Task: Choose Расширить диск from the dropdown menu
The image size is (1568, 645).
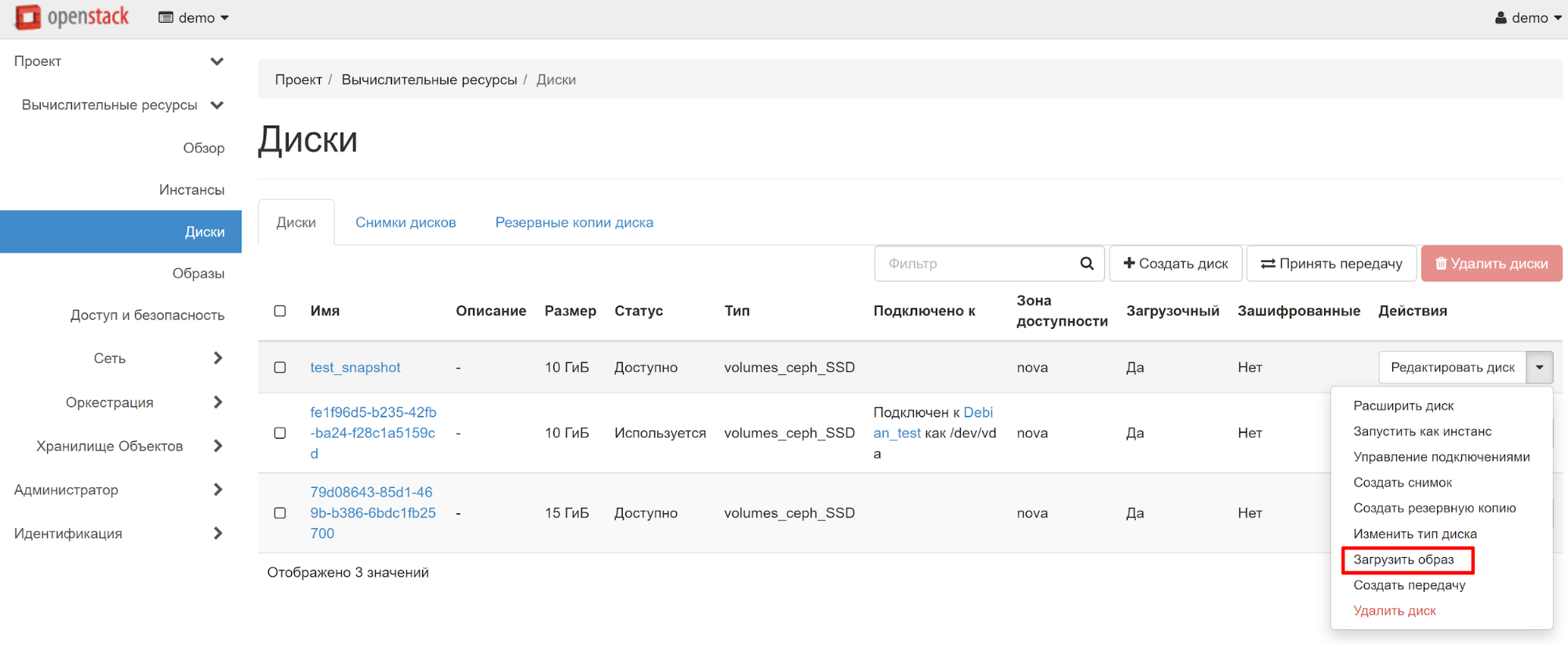Action: click(1403, 406)
